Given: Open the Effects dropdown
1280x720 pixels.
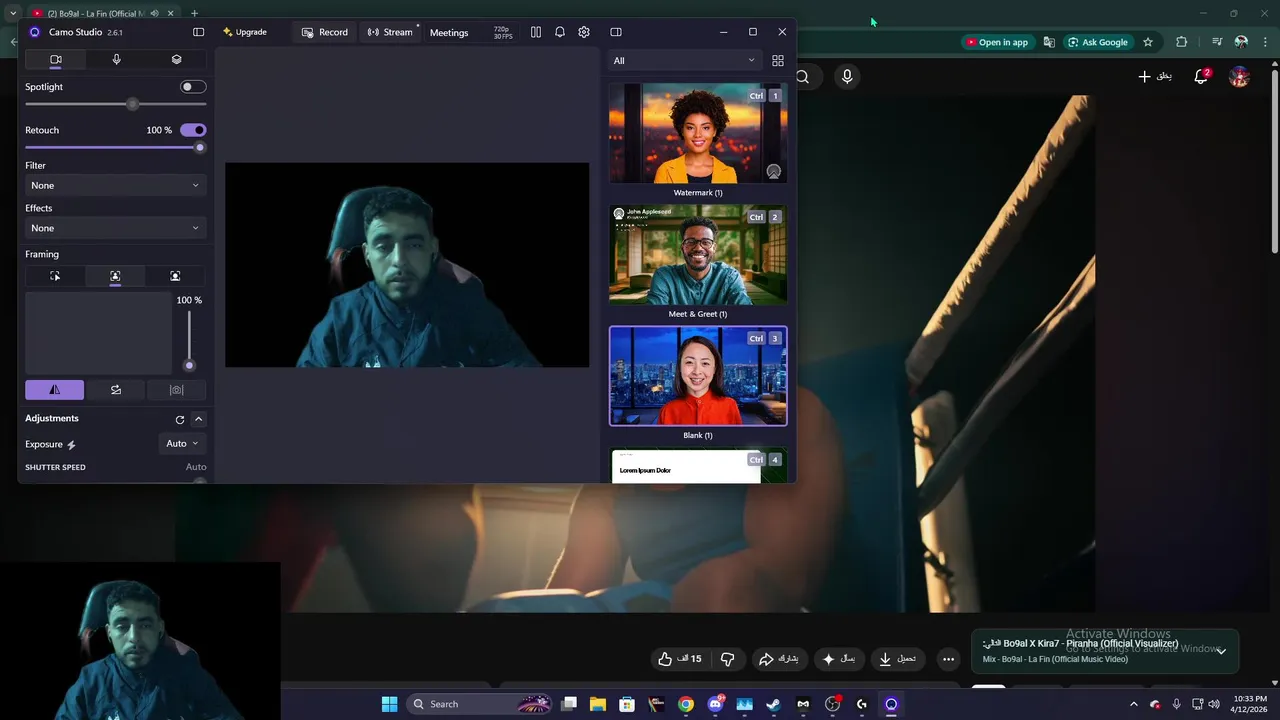Looking at the screenshot, I should click(x=115, y=228).
